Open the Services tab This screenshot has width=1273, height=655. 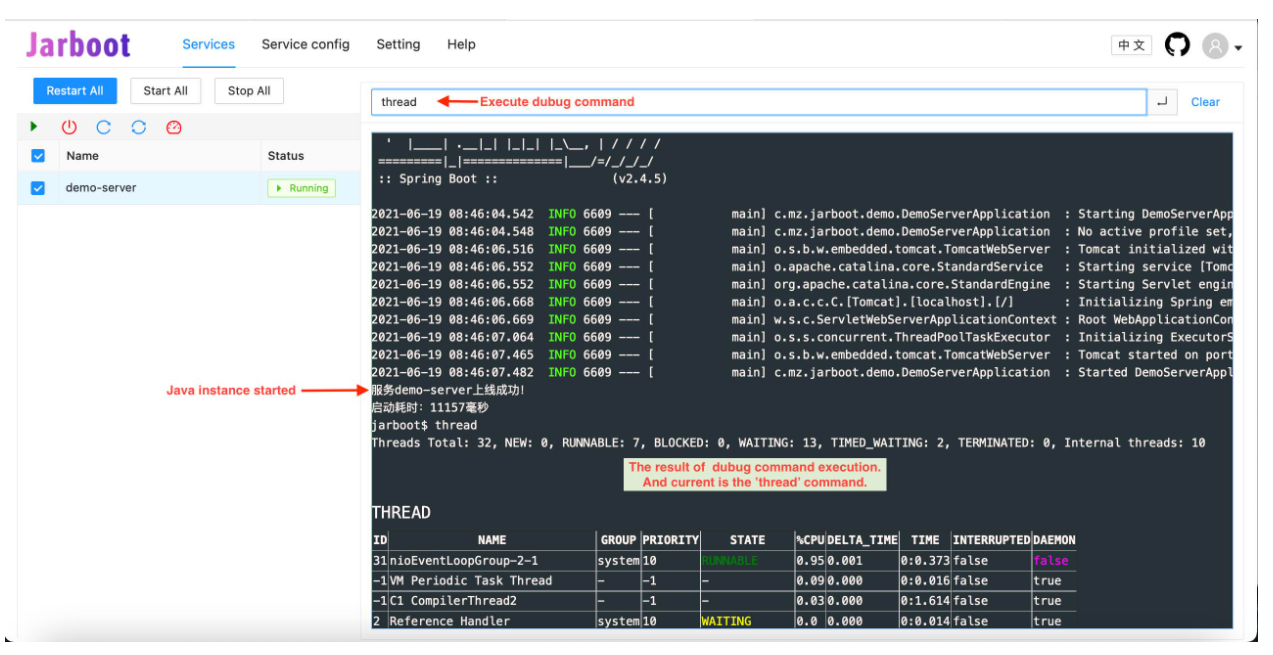click(208, 44)
